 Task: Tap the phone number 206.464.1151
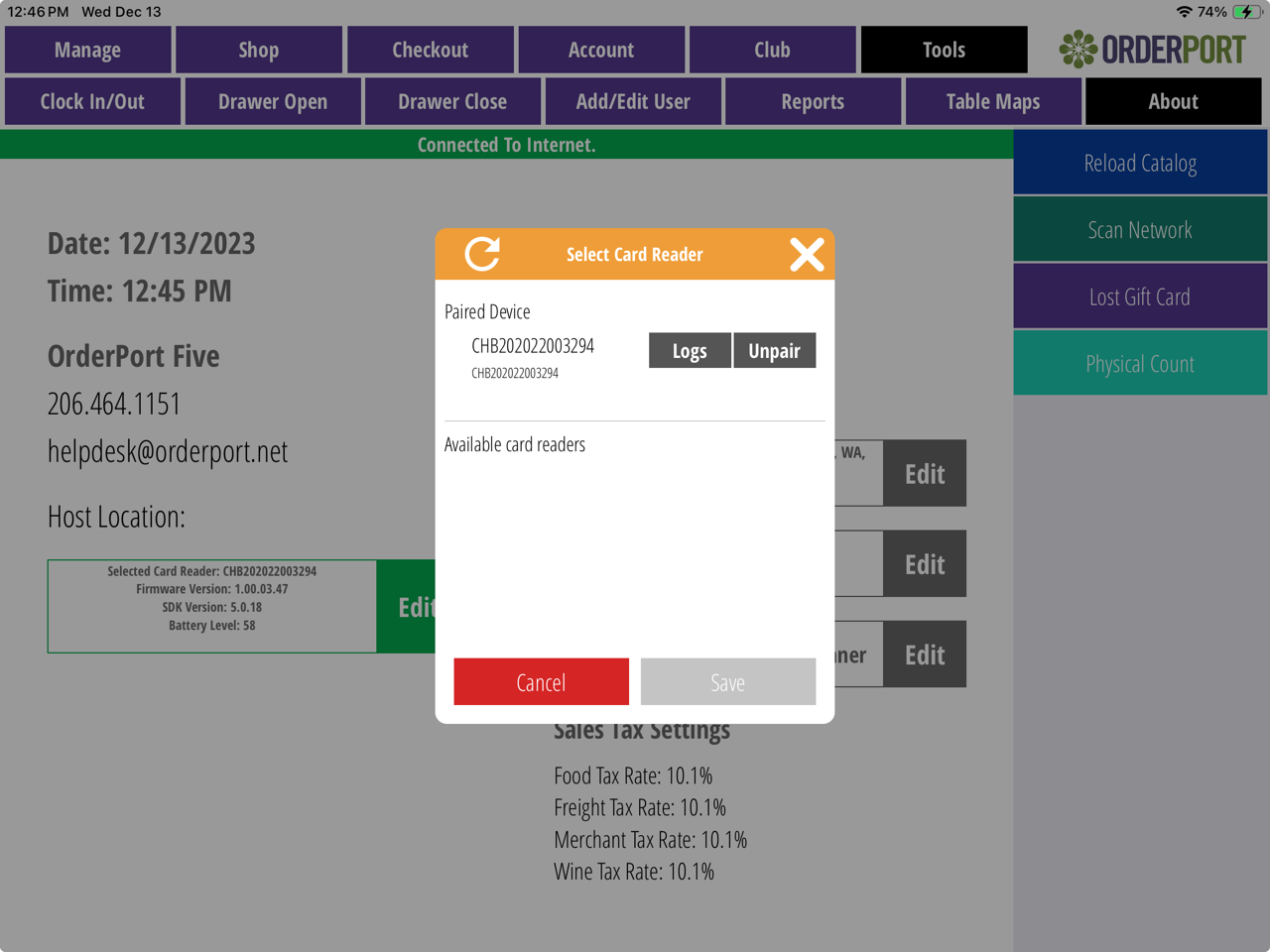click(x=114, y=404)
